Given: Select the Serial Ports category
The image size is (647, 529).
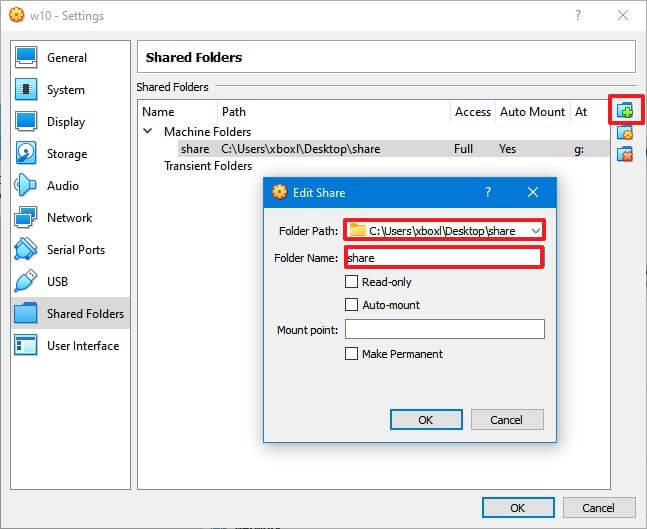Looking at the screenshot, I should tap(70, 250).
